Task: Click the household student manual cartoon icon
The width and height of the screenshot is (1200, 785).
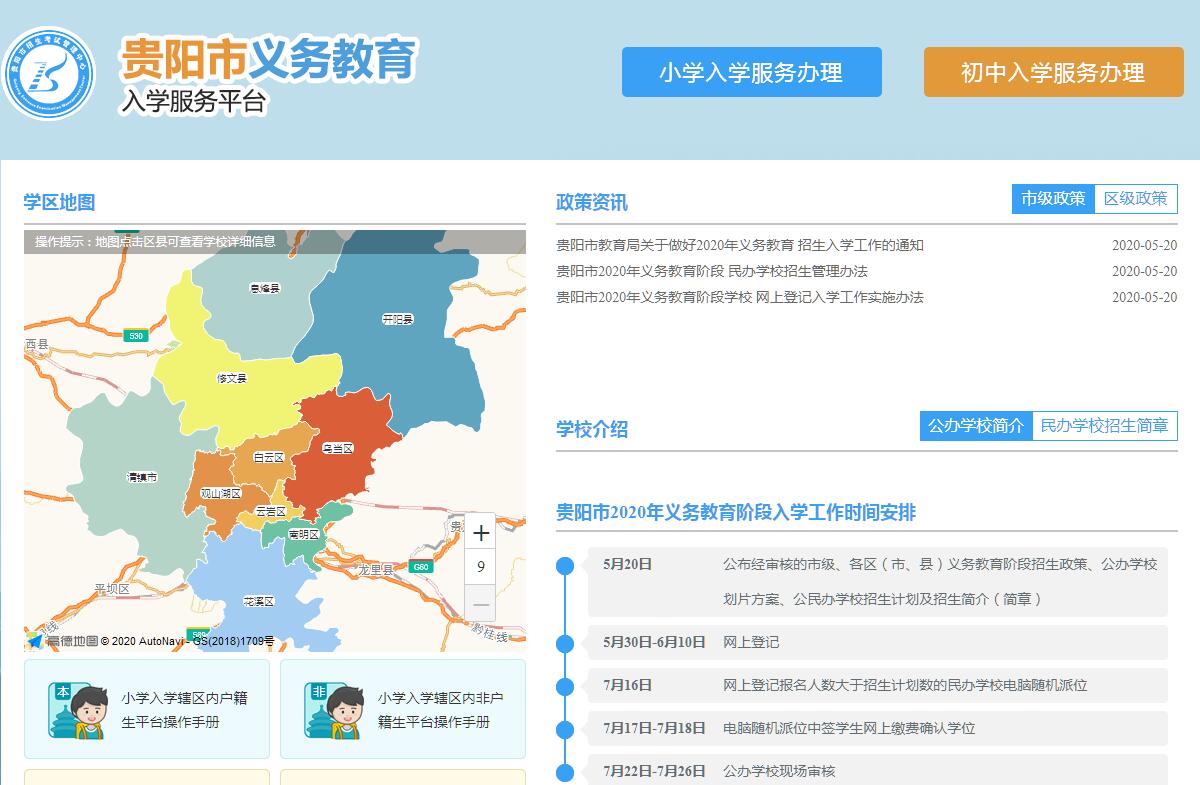Action: tap(77, 709)
